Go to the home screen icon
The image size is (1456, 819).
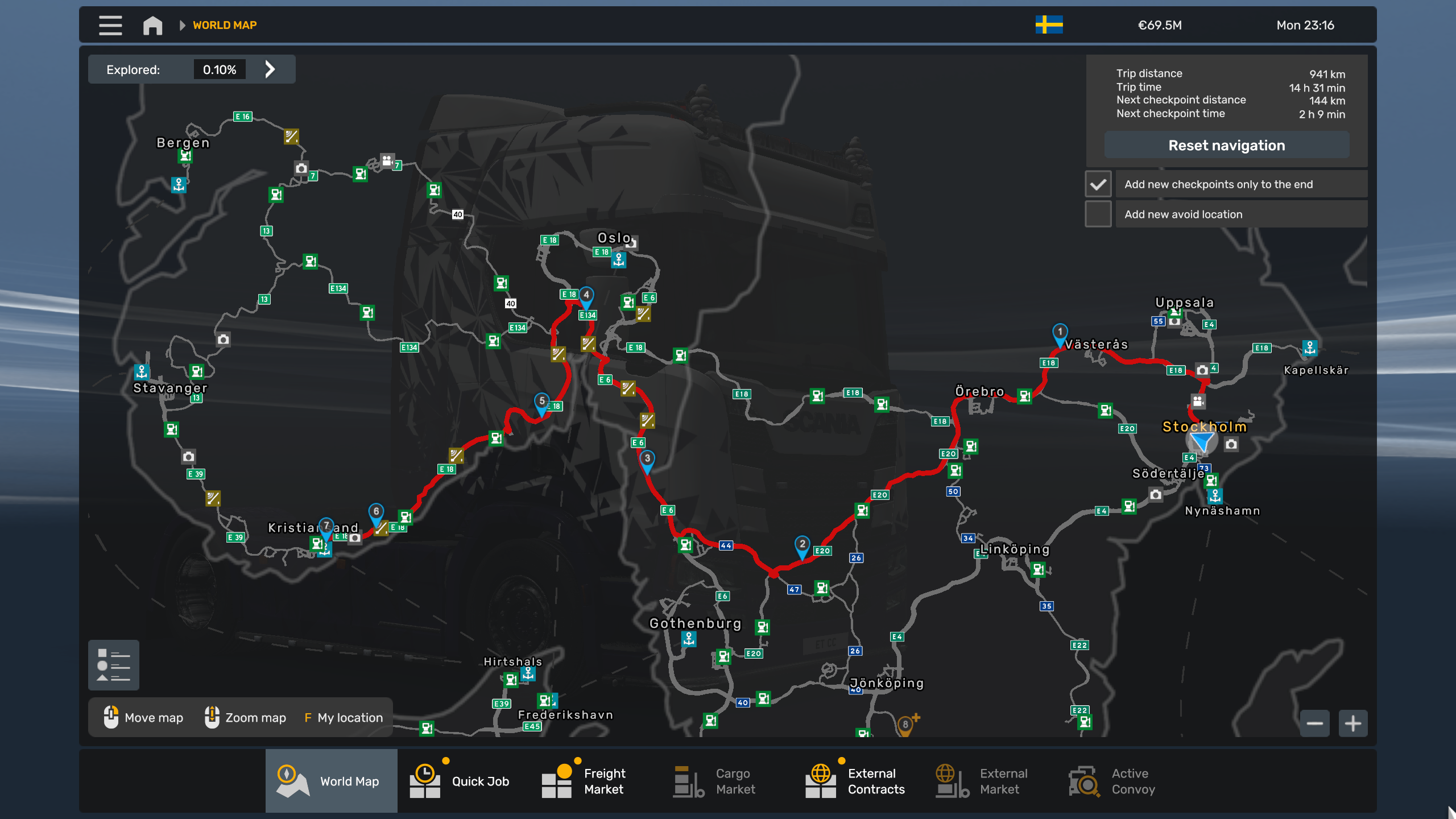(x=152, y=25)
